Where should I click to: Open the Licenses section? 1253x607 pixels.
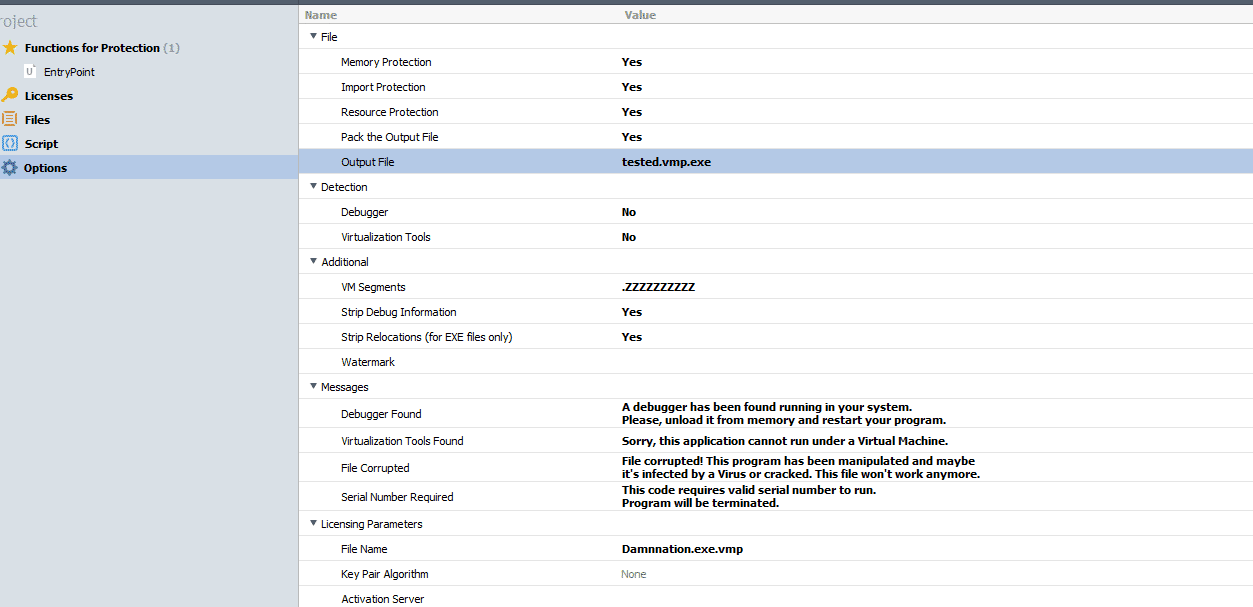pos(49,96)
